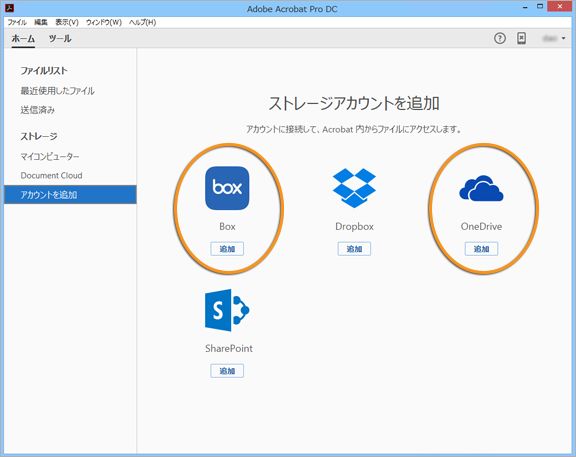Maximize the Acrobat window
This screenshot has width=576, height=457.
coord(540,6)
